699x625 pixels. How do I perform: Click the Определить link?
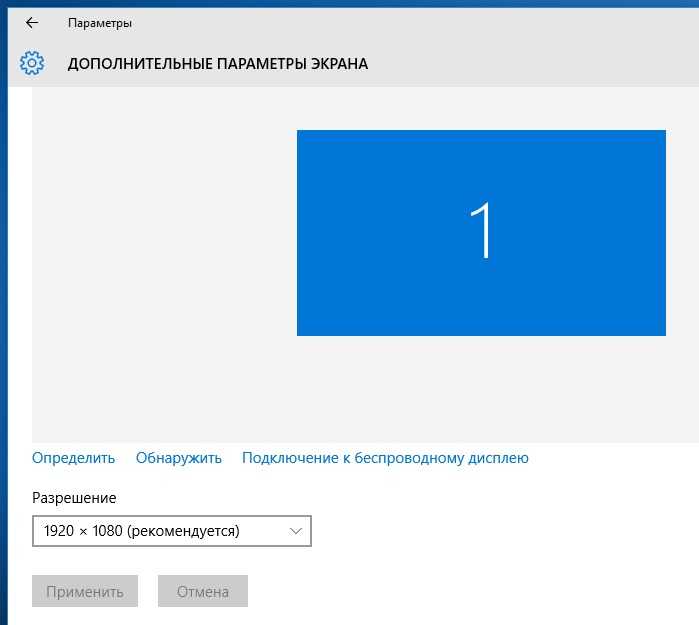(x=74, y=458)
